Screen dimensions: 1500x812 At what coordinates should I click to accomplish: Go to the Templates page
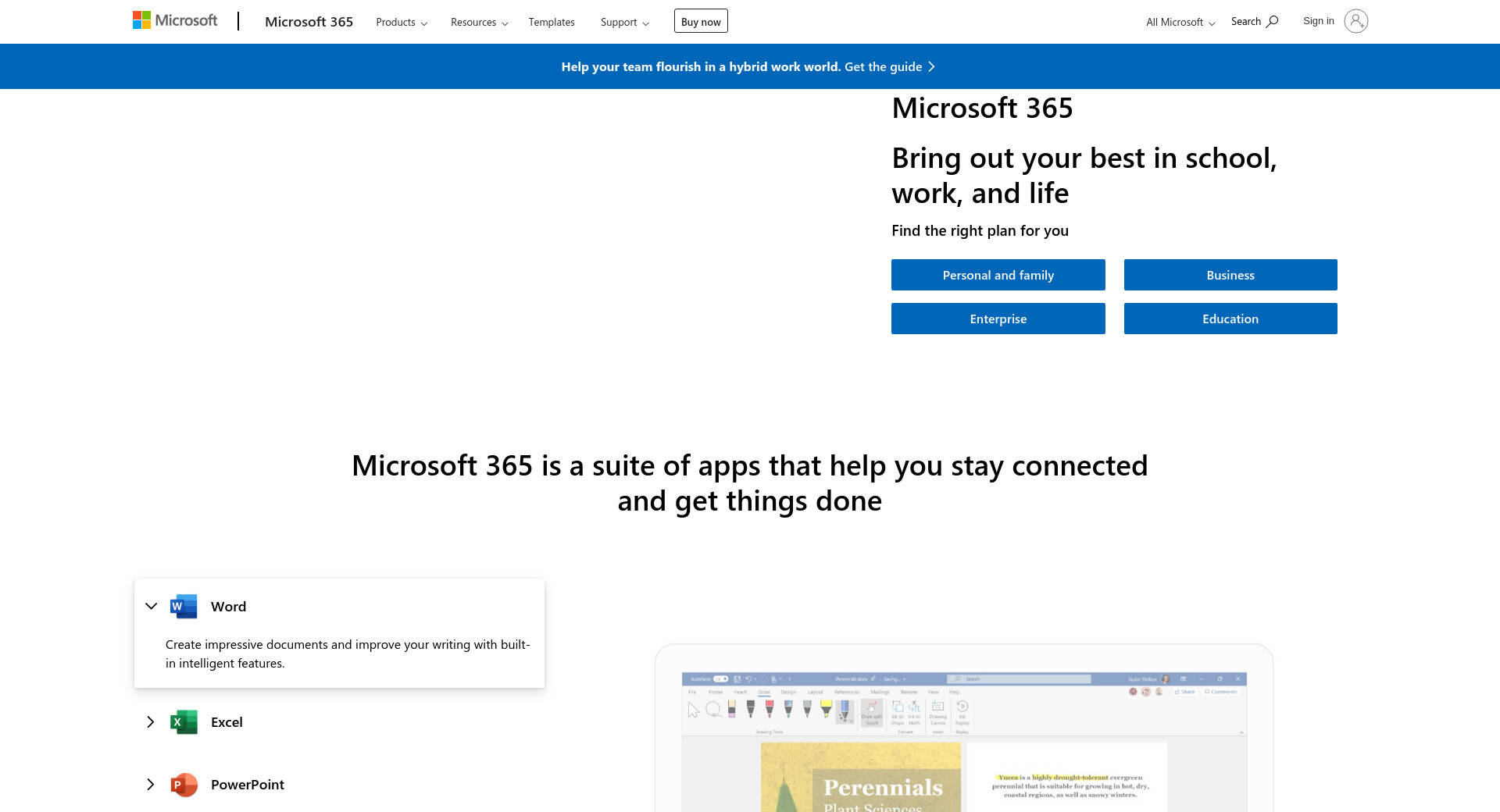pos(551,22)
